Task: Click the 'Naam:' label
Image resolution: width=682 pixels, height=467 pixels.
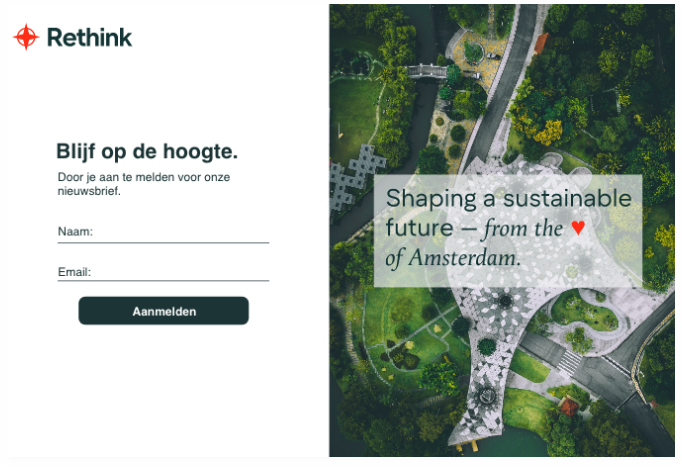Action: coord(75,231)
